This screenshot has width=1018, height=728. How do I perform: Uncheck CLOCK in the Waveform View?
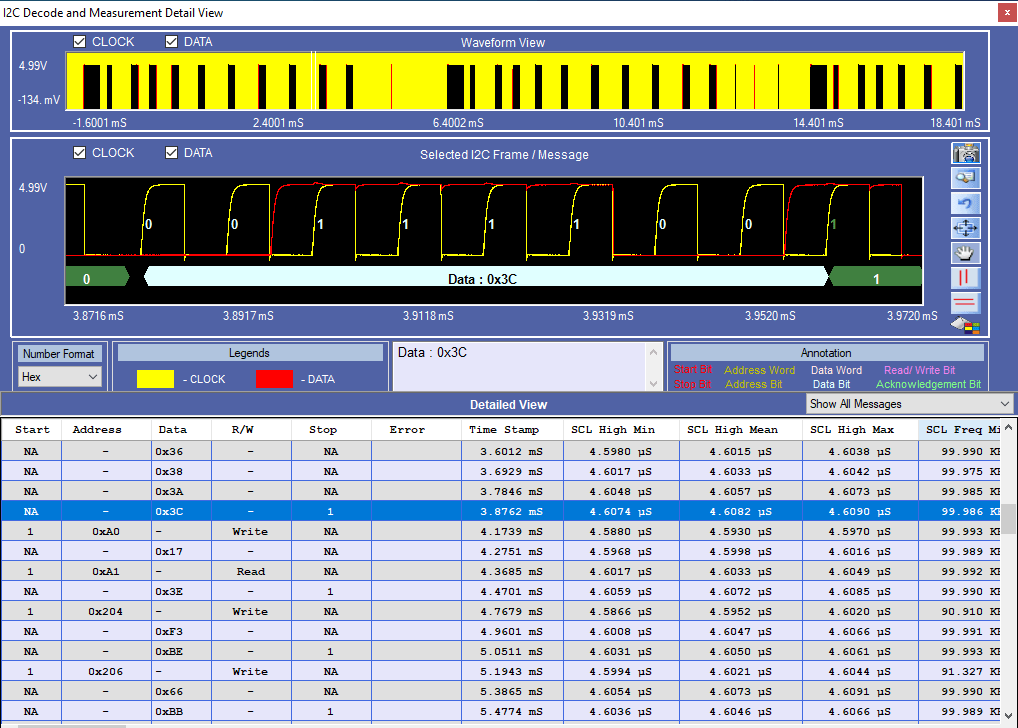80,42
